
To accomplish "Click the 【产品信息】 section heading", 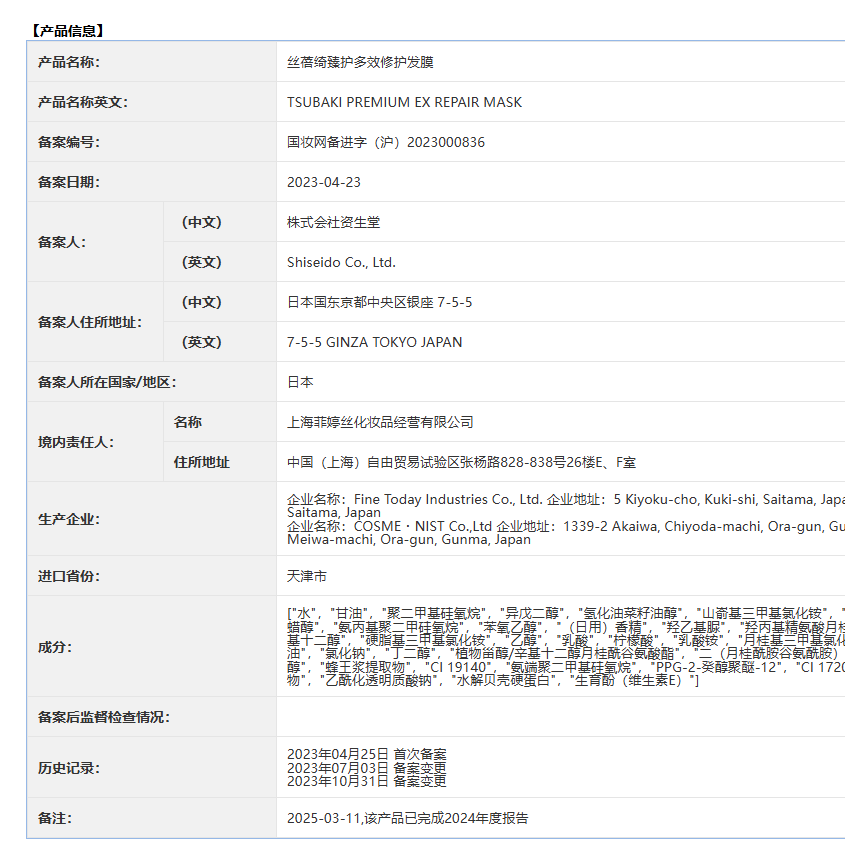I will click(67, 31).
